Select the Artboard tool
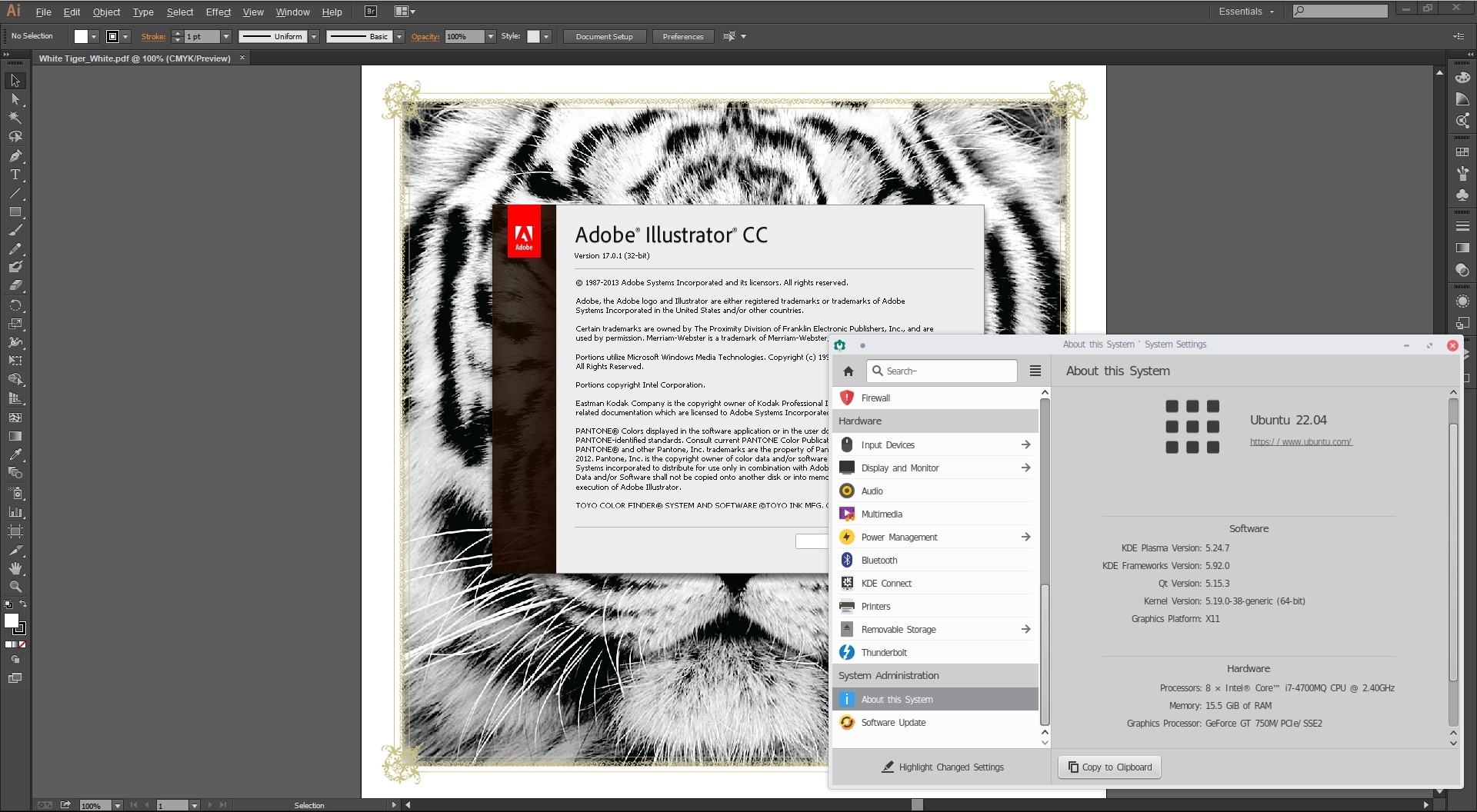1477x812 pixels. pyautogui.click(x=15, y=531)
